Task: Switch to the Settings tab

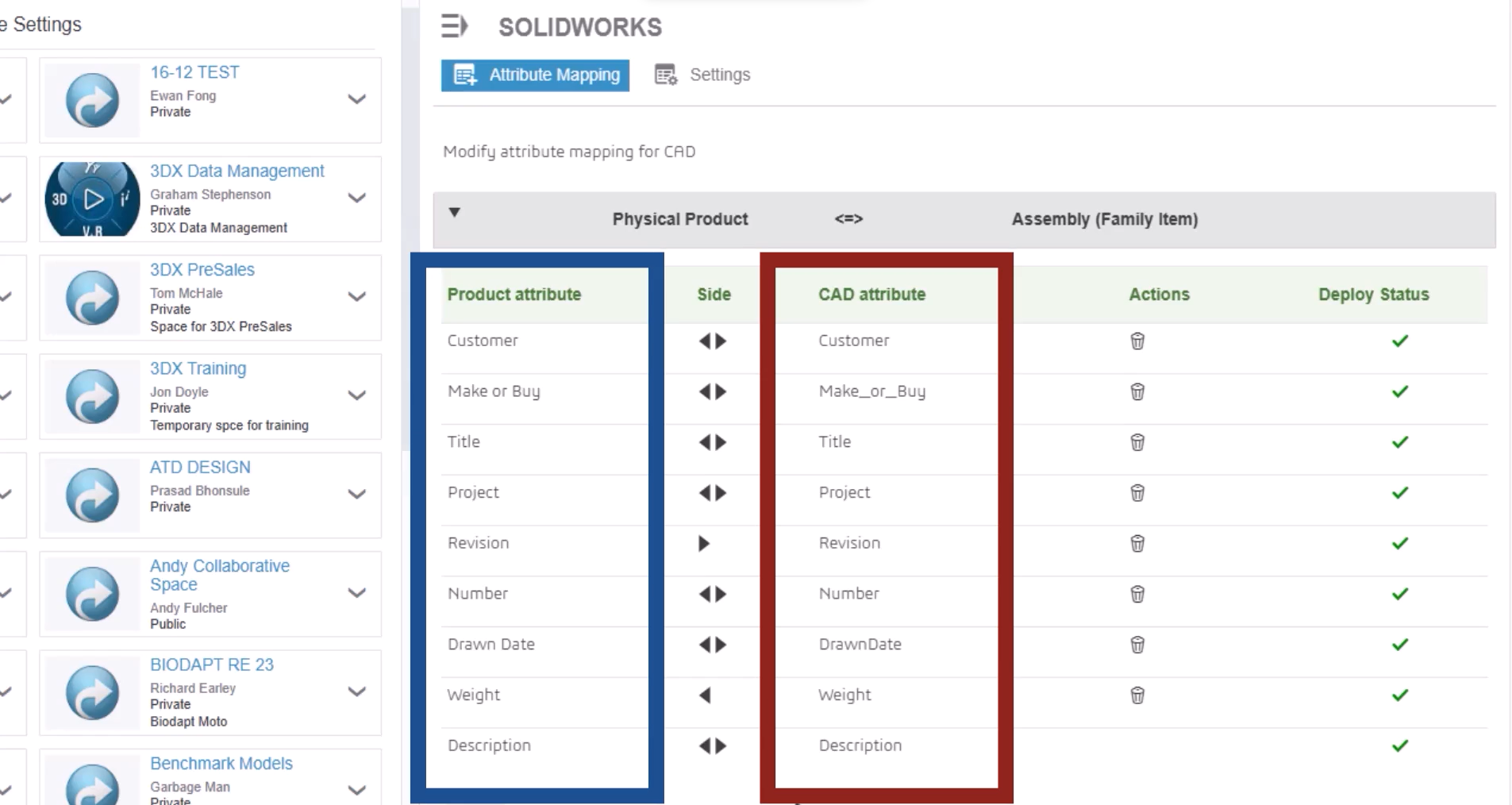Action: click(x=702, y=75)
